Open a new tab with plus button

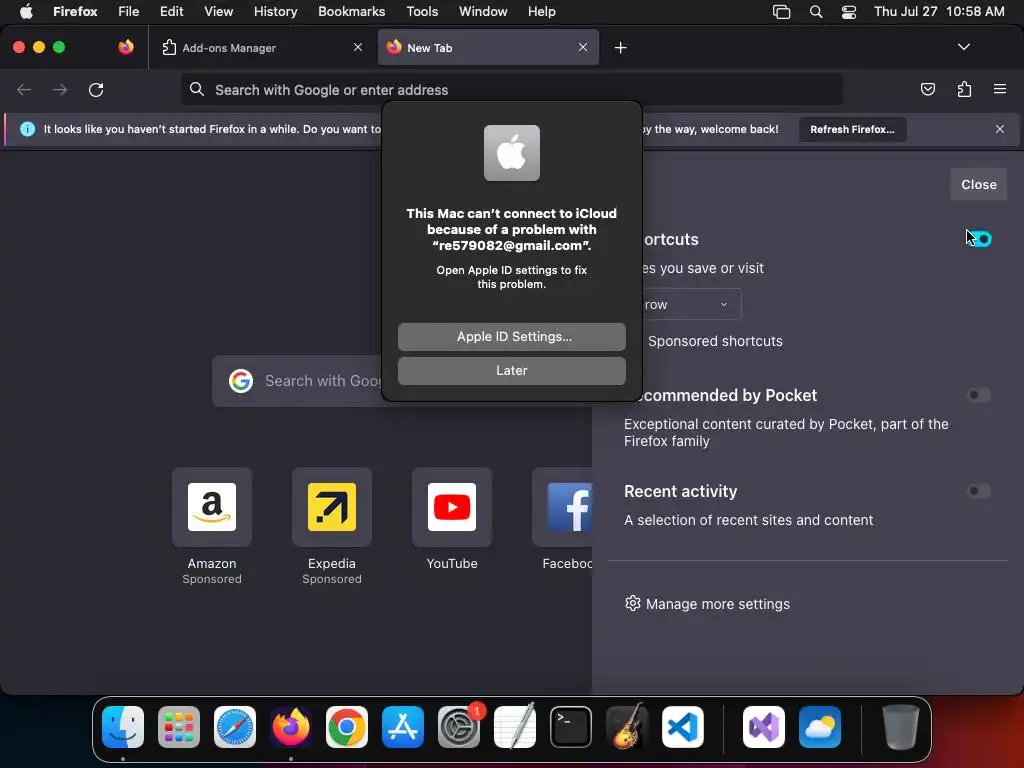coord(620,48)
